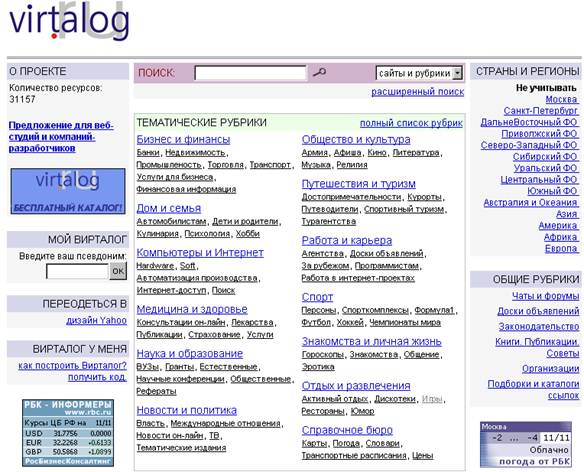
Task: Open the Лекарства subcategory
Action: tap(252, 322)
